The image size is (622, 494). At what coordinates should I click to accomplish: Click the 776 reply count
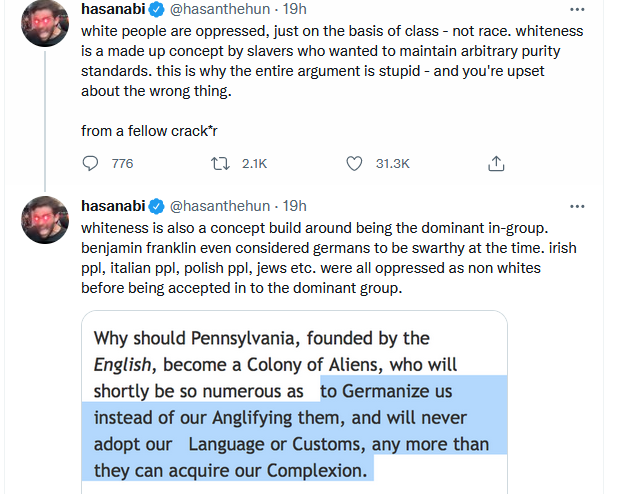pyautogui.click(x=122, y=163)
